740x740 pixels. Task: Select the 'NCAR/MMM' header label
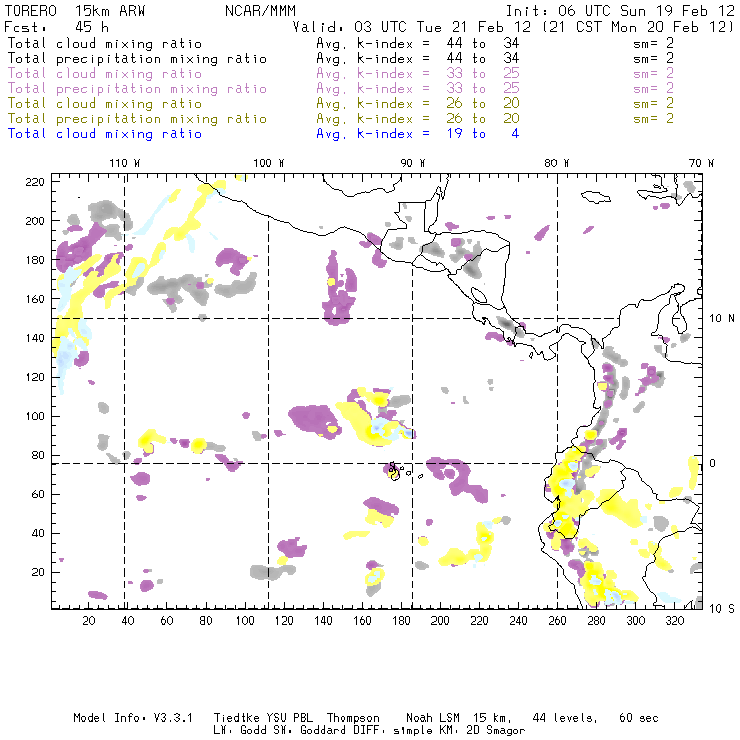[261, 11]
